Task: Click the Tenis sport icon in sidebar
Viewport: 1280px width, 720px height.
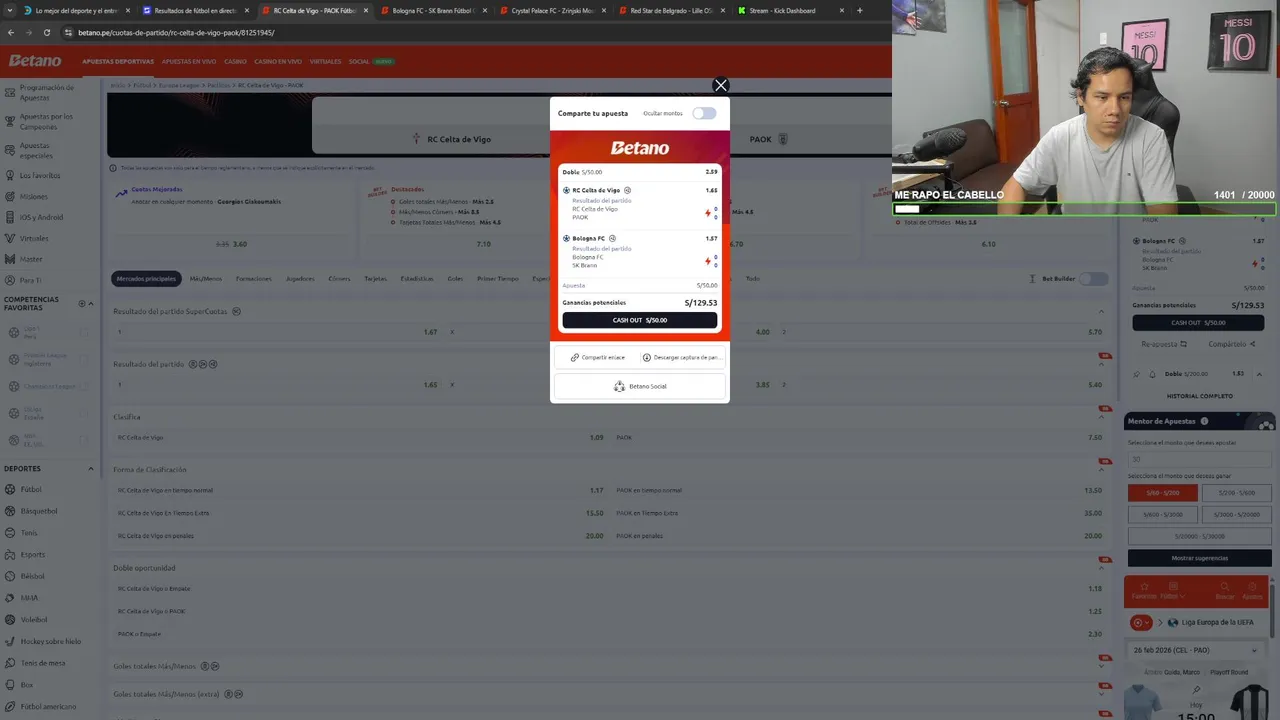Action: [9, 533]
